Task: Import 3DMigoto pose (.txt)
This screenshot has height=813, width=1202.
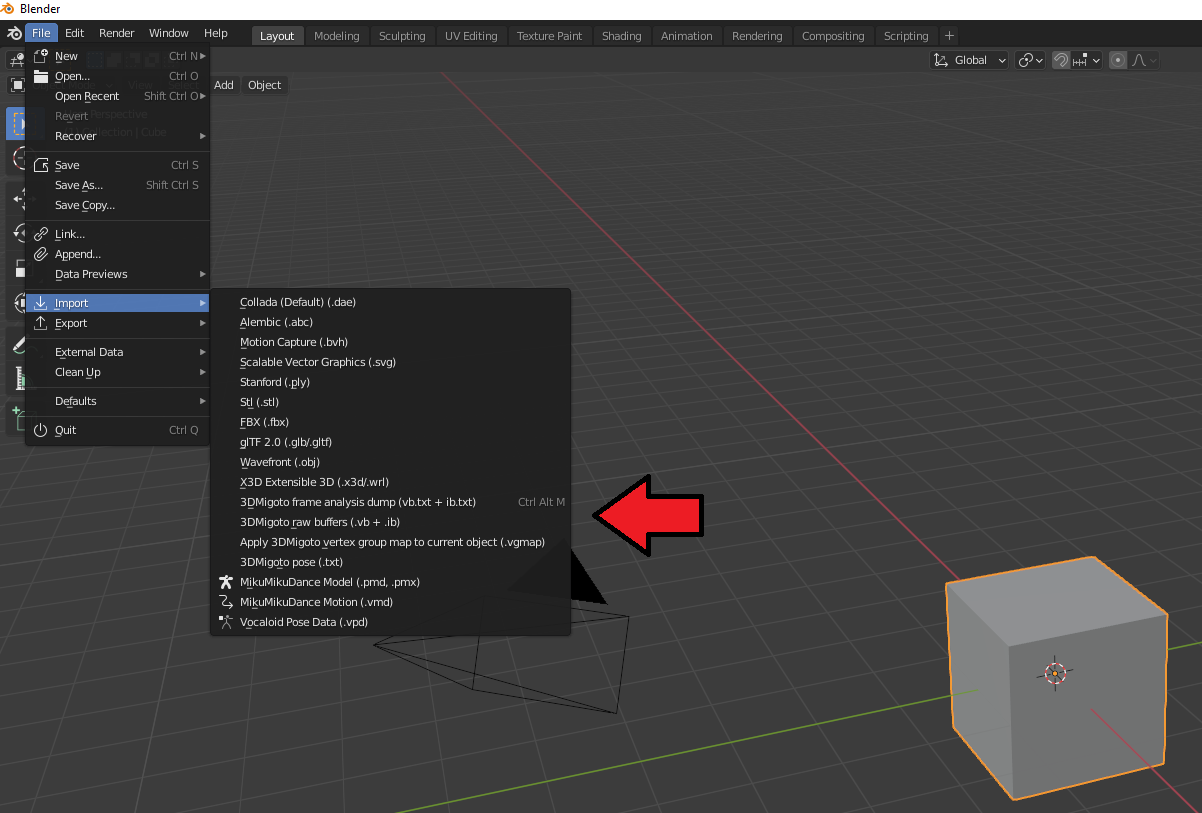Action: tap(390, 562)
